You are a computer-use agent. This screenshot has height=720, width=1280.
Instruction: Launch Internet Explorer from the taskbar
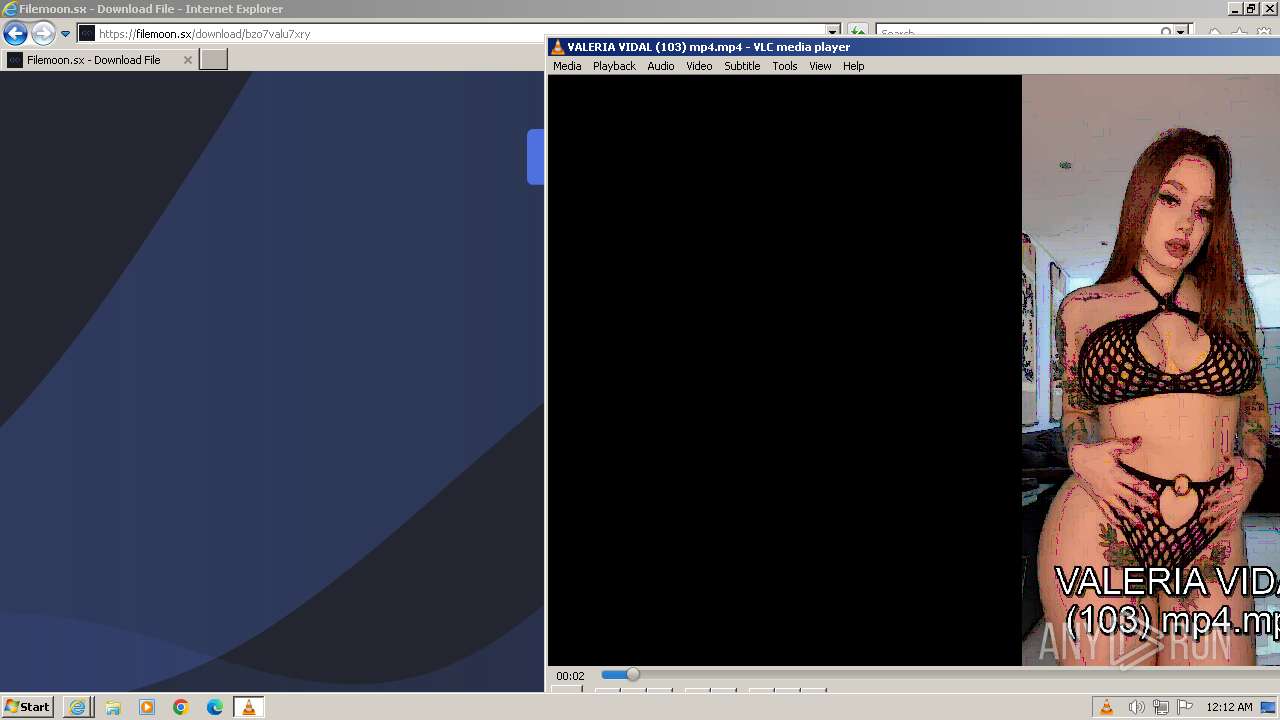click(77, 707)
